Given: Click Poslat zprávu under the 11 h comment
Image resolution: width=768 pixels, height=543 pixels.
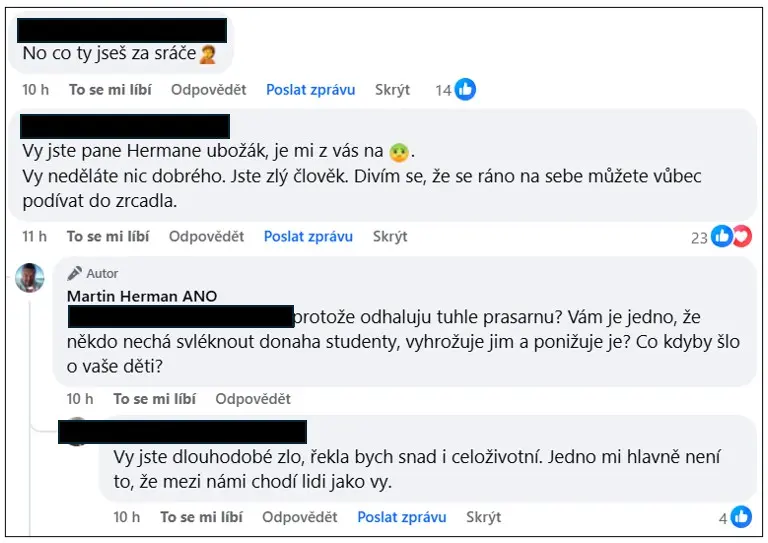Looking at the screenshot, I should pyautogui.click(x=308, y=236).
